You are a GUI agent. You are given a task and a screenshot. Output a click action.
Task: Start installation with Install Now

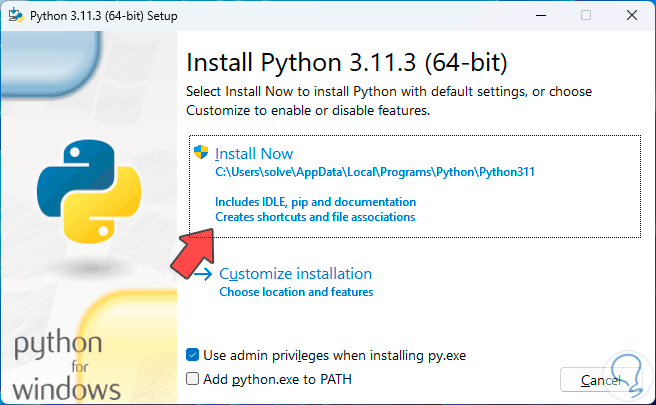coord(254,153)
